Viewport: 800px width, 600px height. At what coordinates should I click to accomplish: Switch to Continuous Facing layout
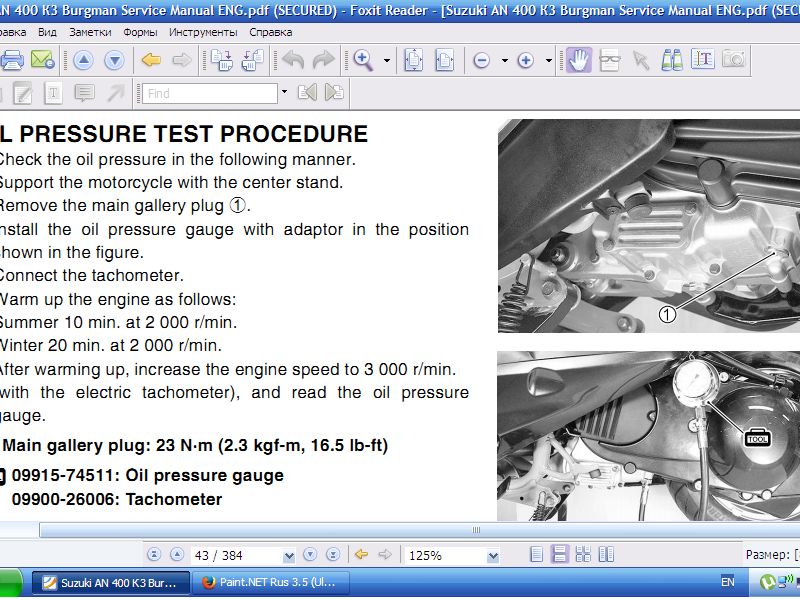[x=583, y=555]
